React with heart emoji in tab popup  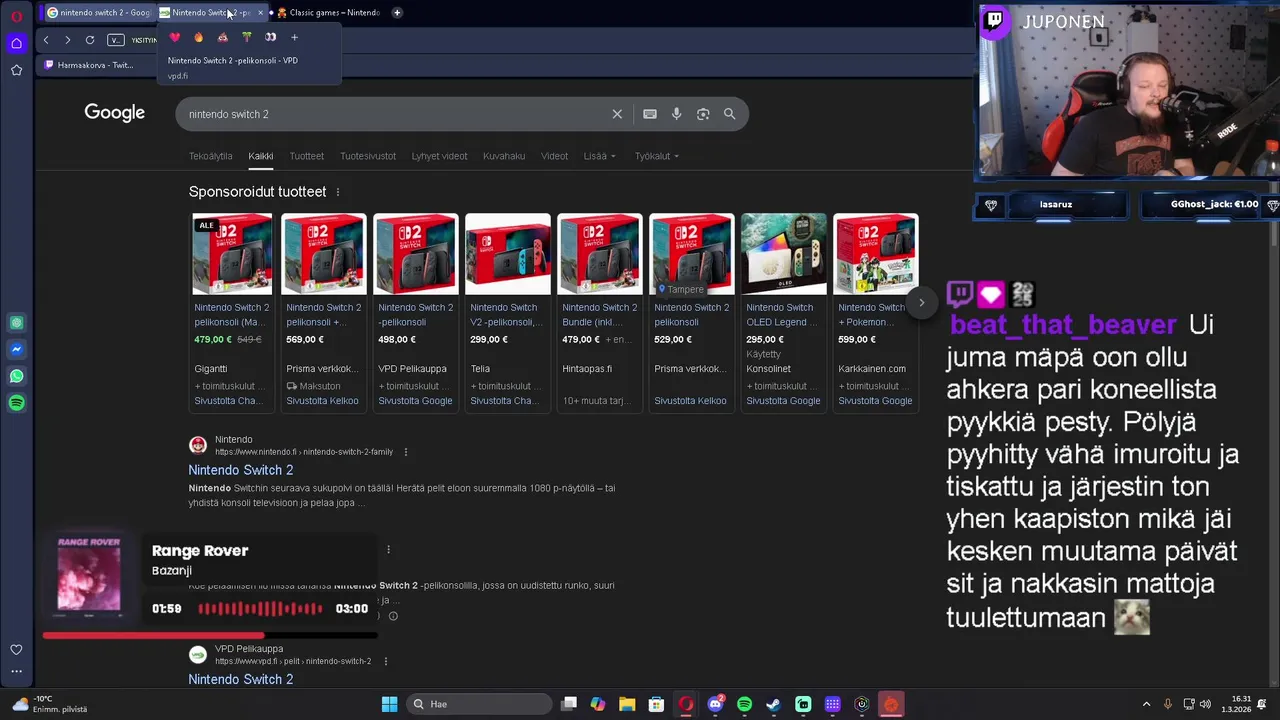click(175, 37)
